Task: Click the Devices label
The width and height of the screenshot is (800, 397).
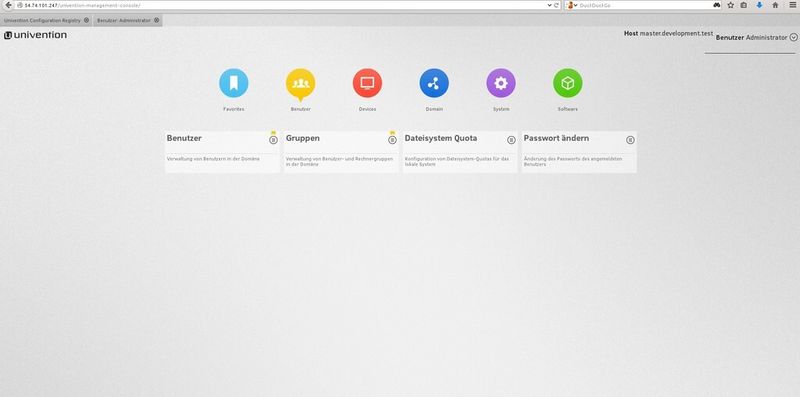Action: (x=367, y=109)
